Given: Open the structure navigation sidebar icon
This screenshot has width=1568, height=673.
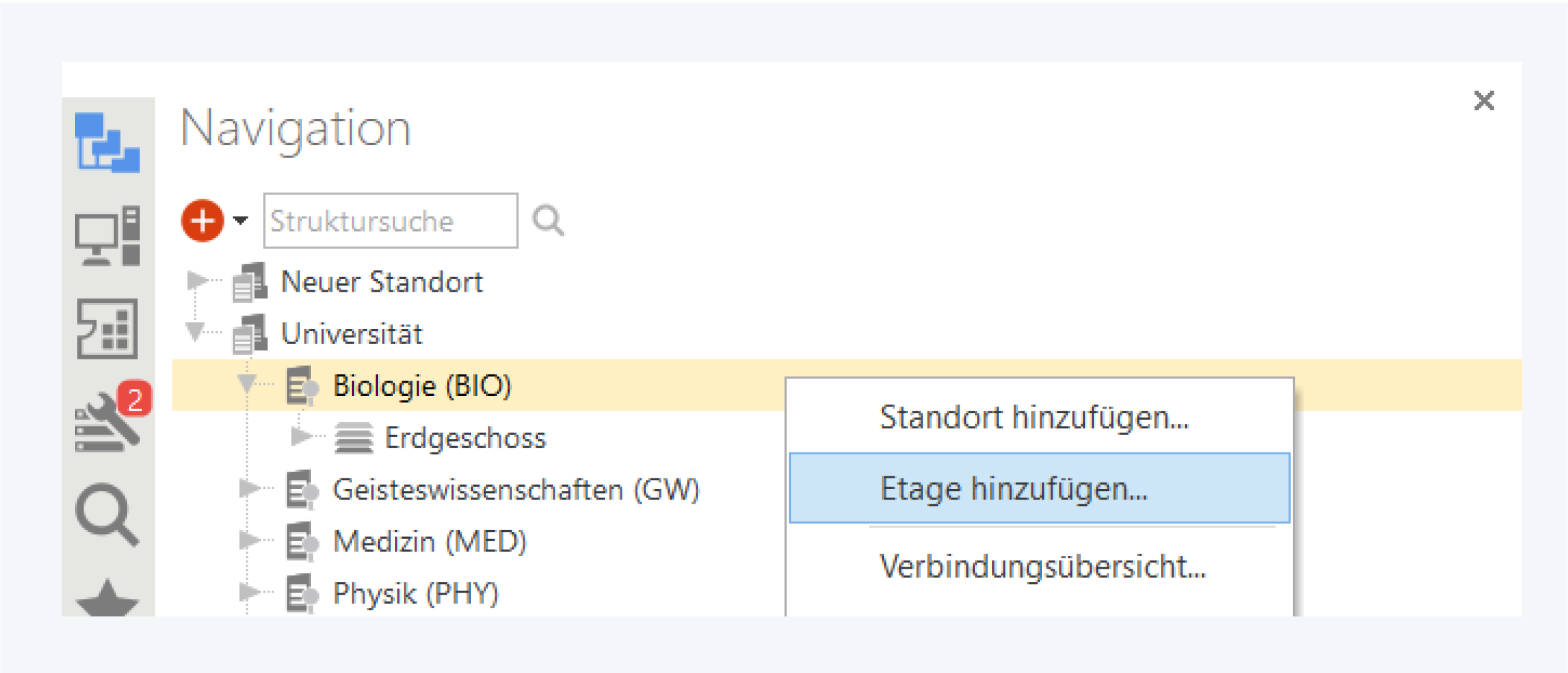Looking at the screenshot, I should pos(107,142).
